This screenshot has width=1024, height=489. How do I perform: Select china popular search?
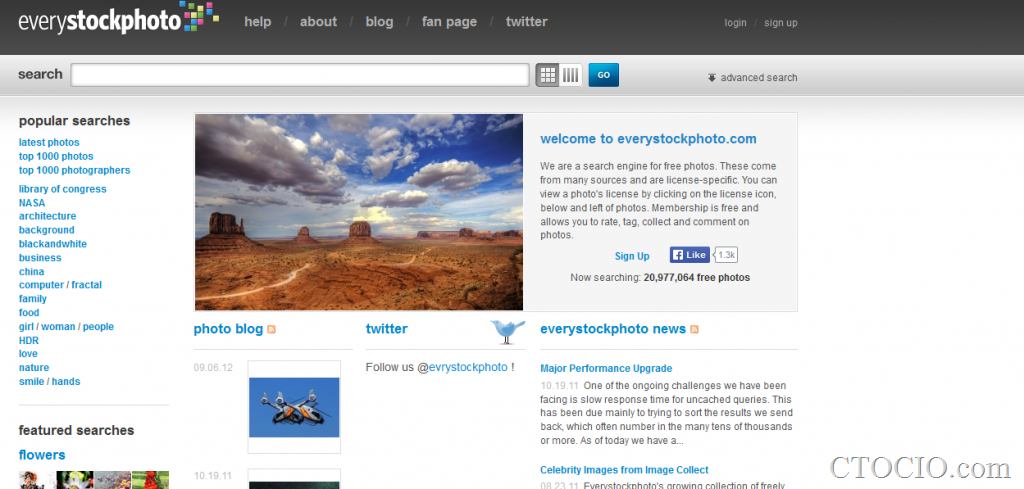point(31,272)
